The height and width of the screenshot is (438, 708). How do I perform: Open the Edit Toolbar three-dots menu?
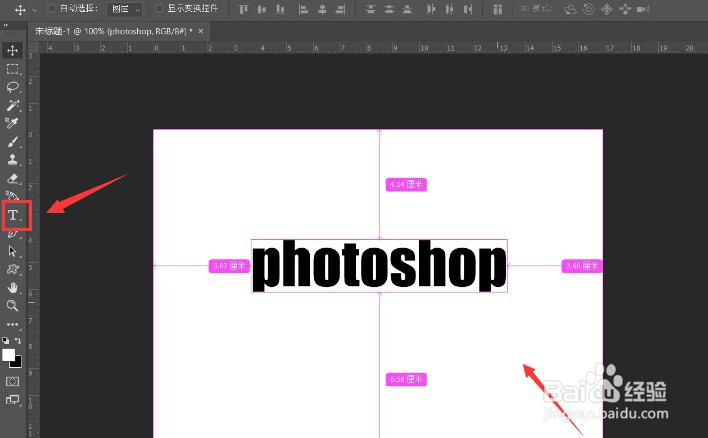pyautogui.click(x=12, y=324)
